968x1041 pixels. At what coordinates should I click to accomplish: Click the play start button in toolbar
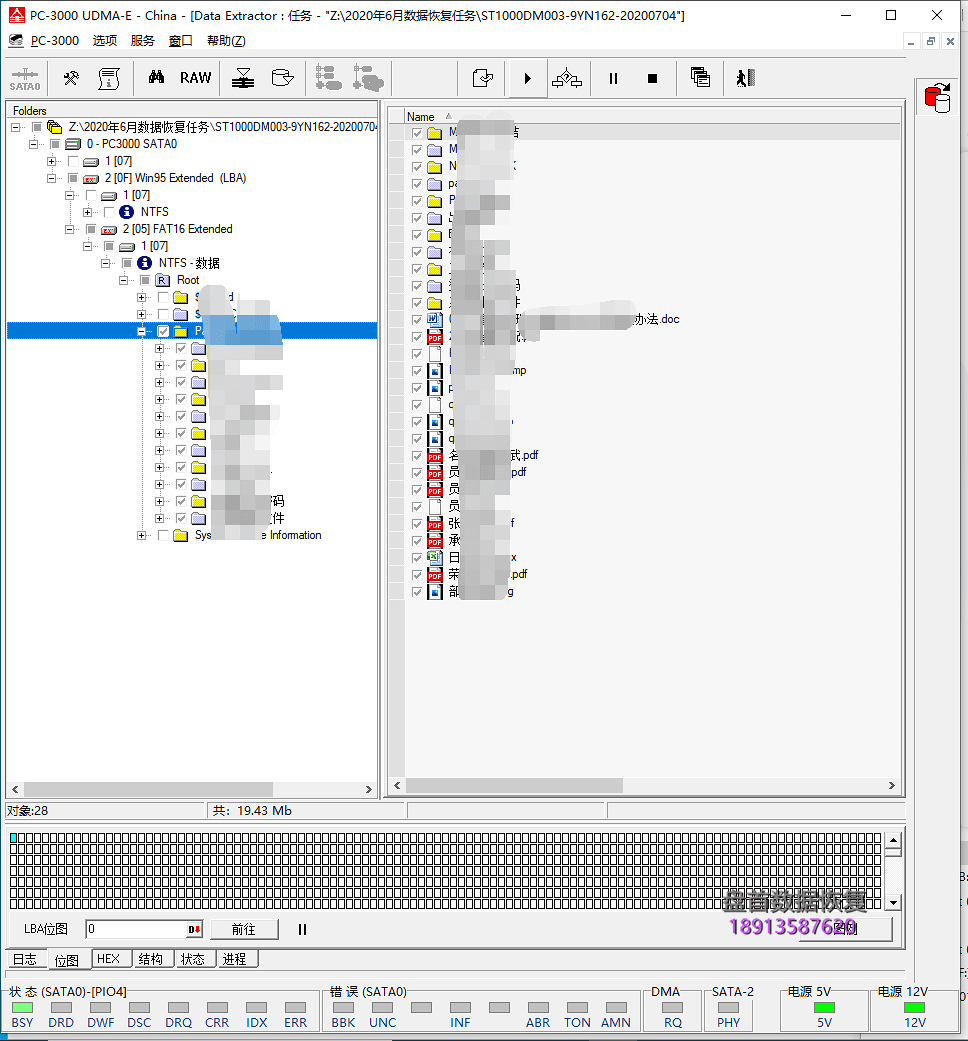(527, 78)
